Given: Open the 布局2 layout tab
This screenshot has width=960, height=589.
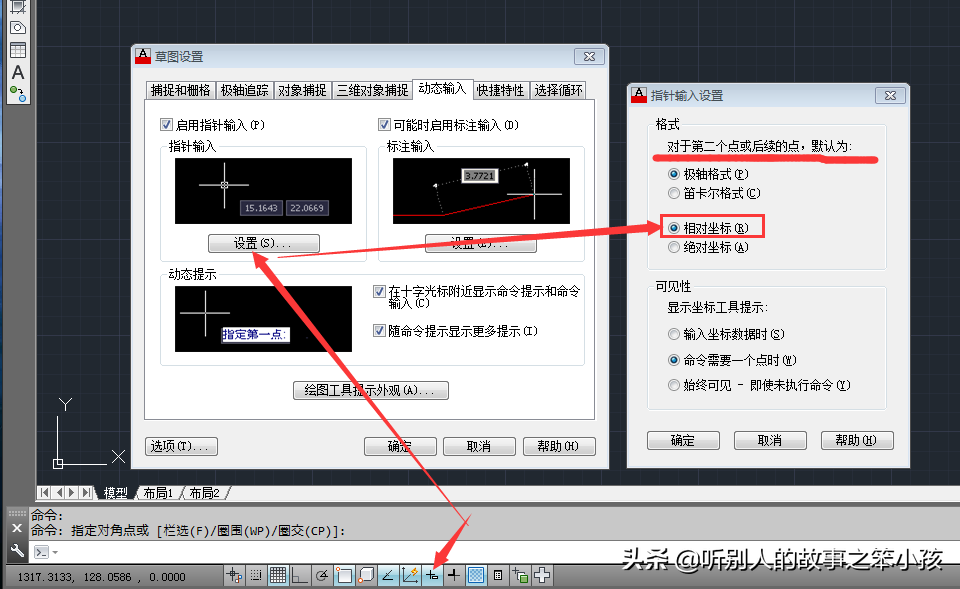Looking at the screenshot, I should tap(204, 493).
